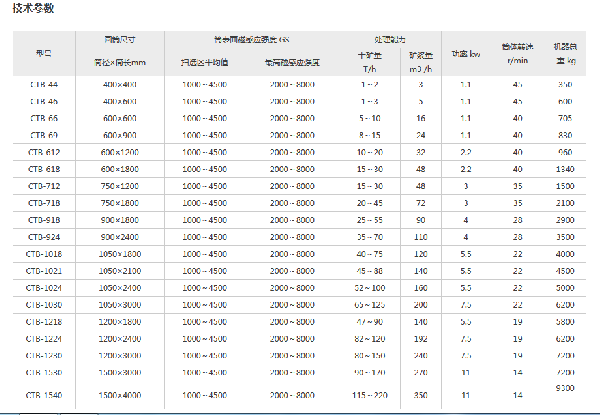Click the CTB-66 model cell
600x415 pixels.
[x=44, y=118]
